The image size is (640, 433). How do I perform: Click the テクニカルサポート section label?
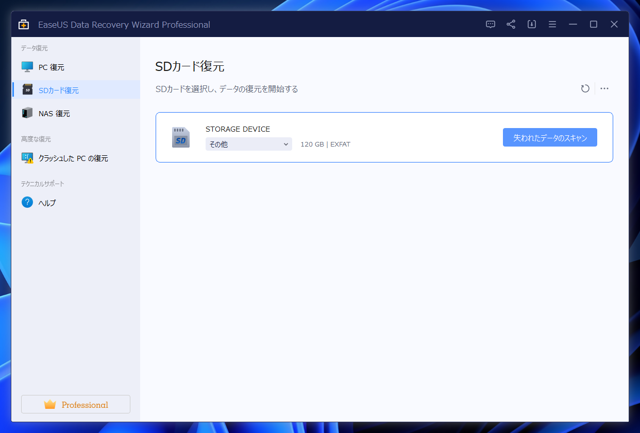(x=42, y=184)
